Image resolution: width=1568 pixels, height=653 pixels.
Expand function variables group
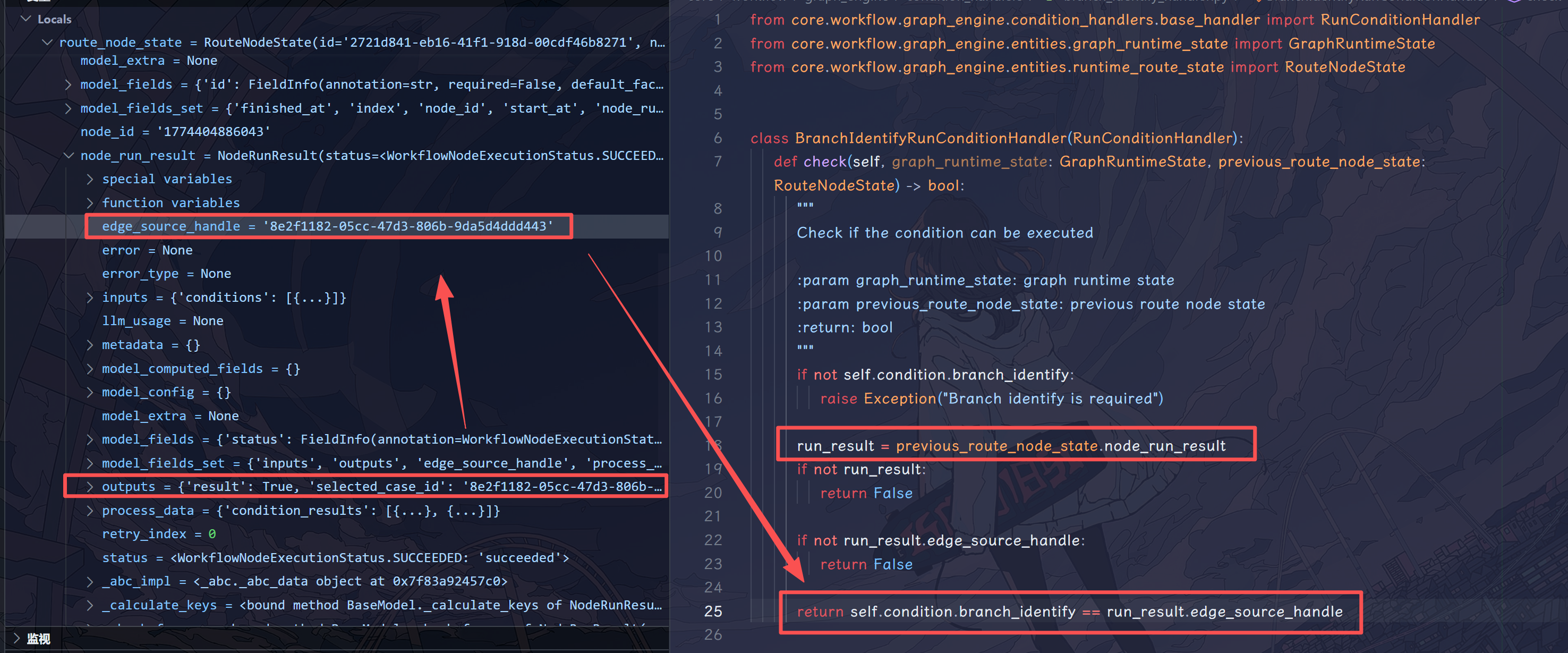[90, 203]
